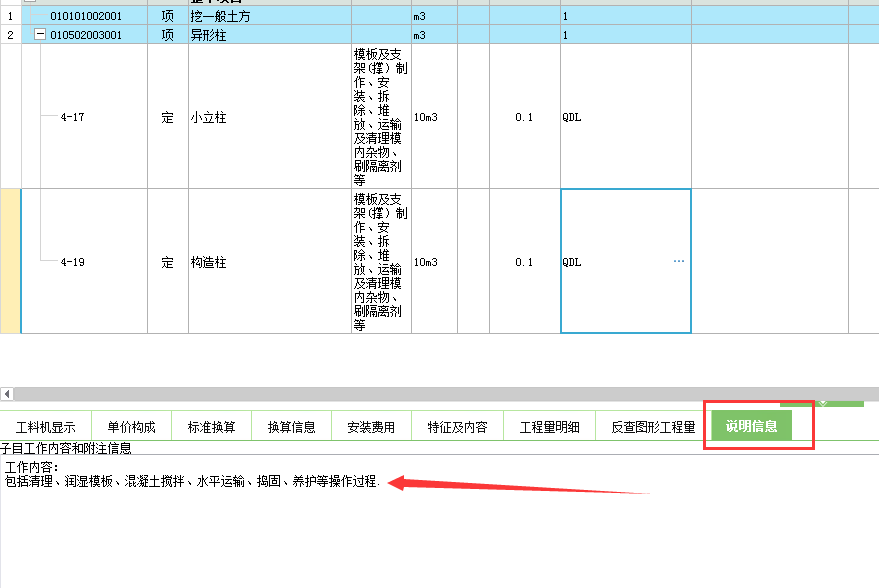The width and height of the screenshot is (879, 588).
Task: Click the m3 unit in 挖一般土方 row
Action: (x=434, y=16)
